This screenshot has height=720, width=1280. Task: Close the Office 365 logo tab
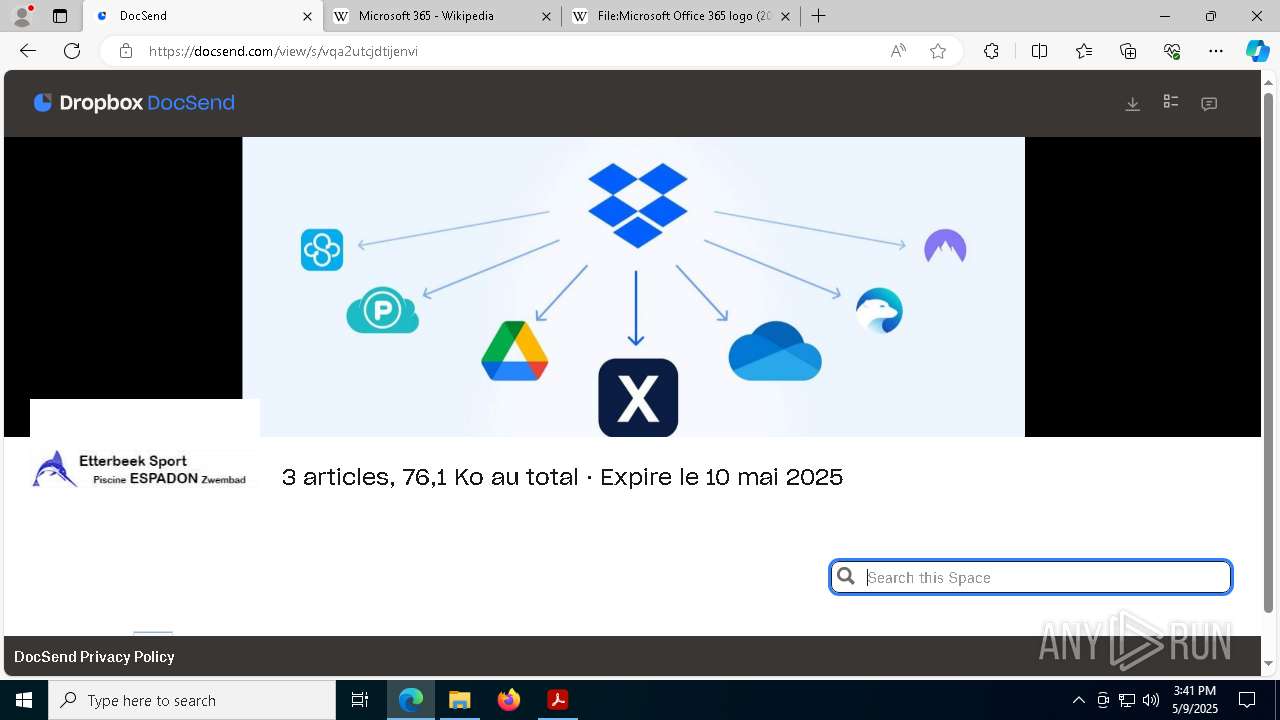click(785, 16)
